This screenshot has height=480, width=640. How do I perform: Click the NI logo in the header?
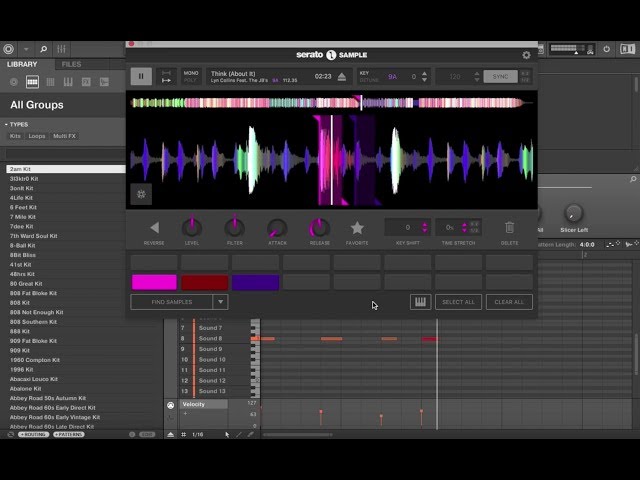point(627,49)
